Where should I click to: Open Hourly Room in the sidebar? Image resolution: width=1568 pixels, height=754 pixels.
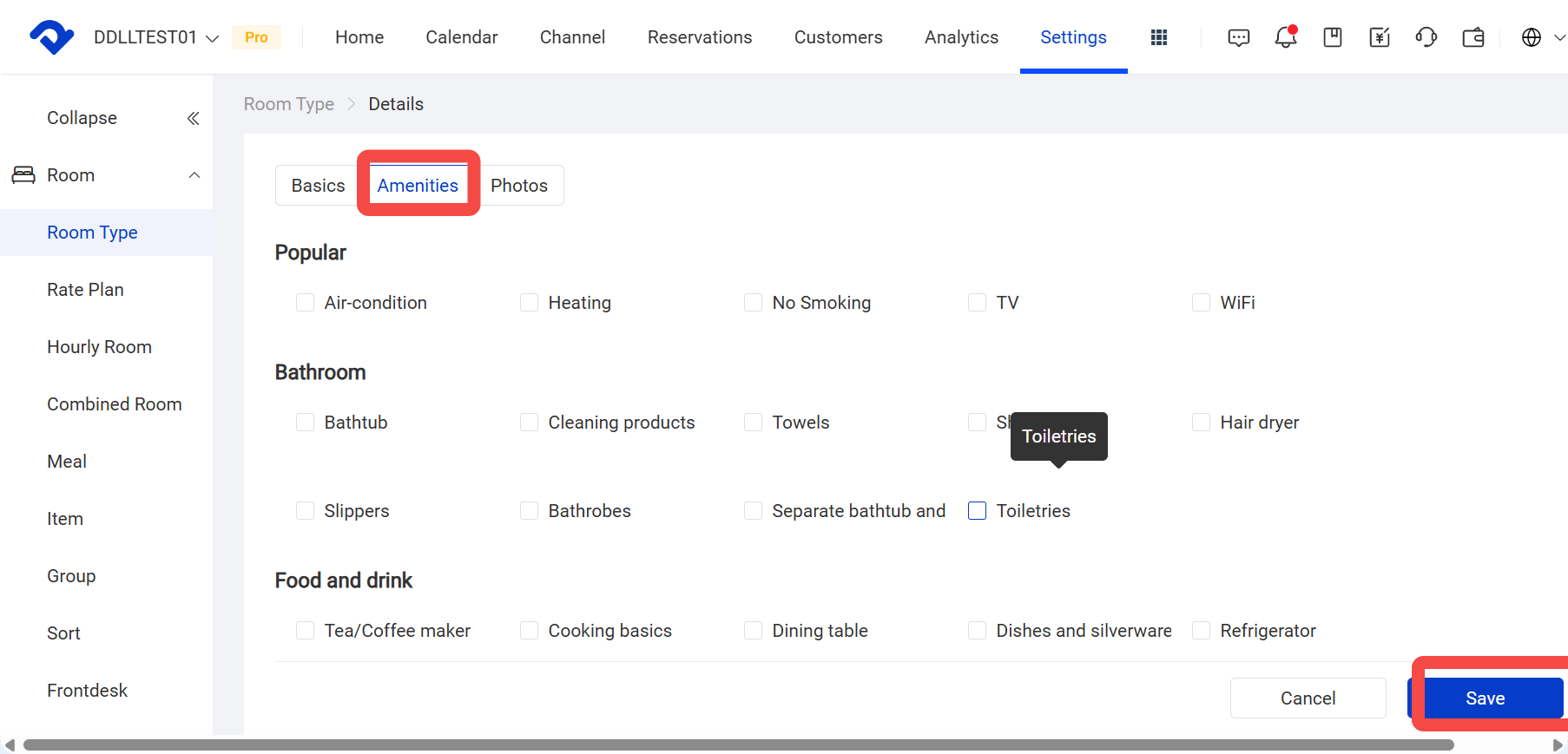pos(99,347)
